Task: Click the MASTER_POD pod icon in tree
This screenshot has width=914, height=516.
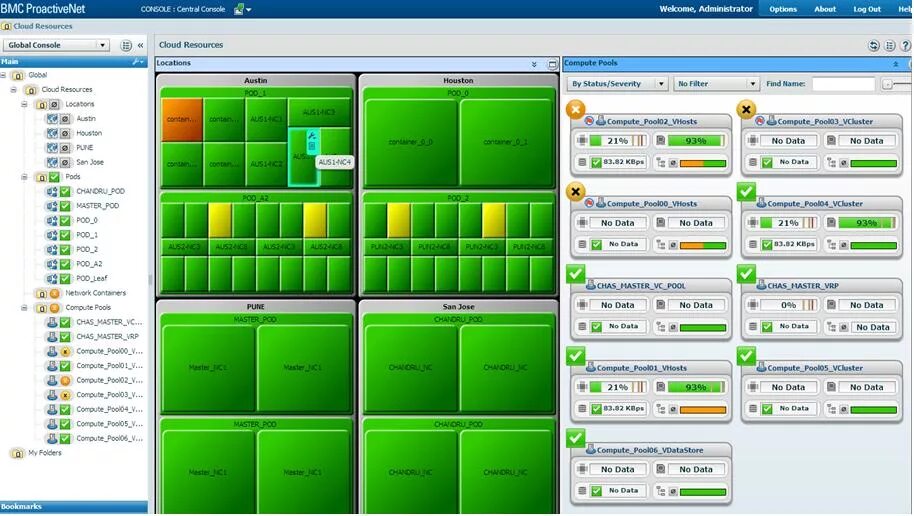Action: (x=52, y=206)
